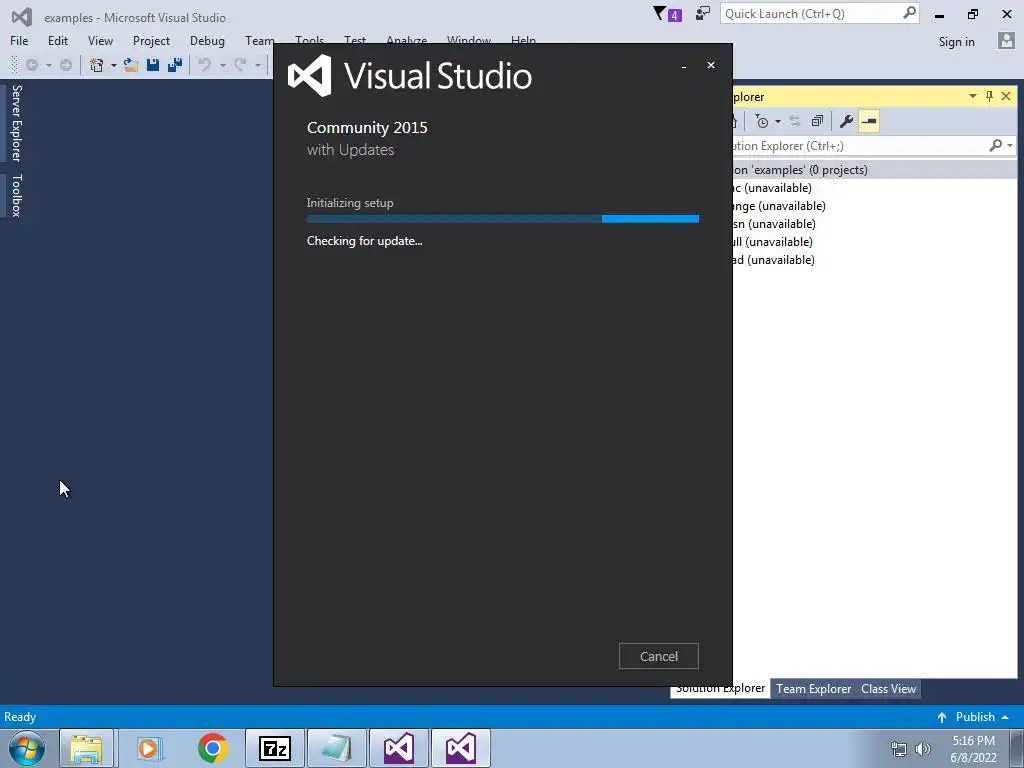1024x768 pixels.
Task: Open the New Project dropdown arrow
Action: click(x=113, y=65)
